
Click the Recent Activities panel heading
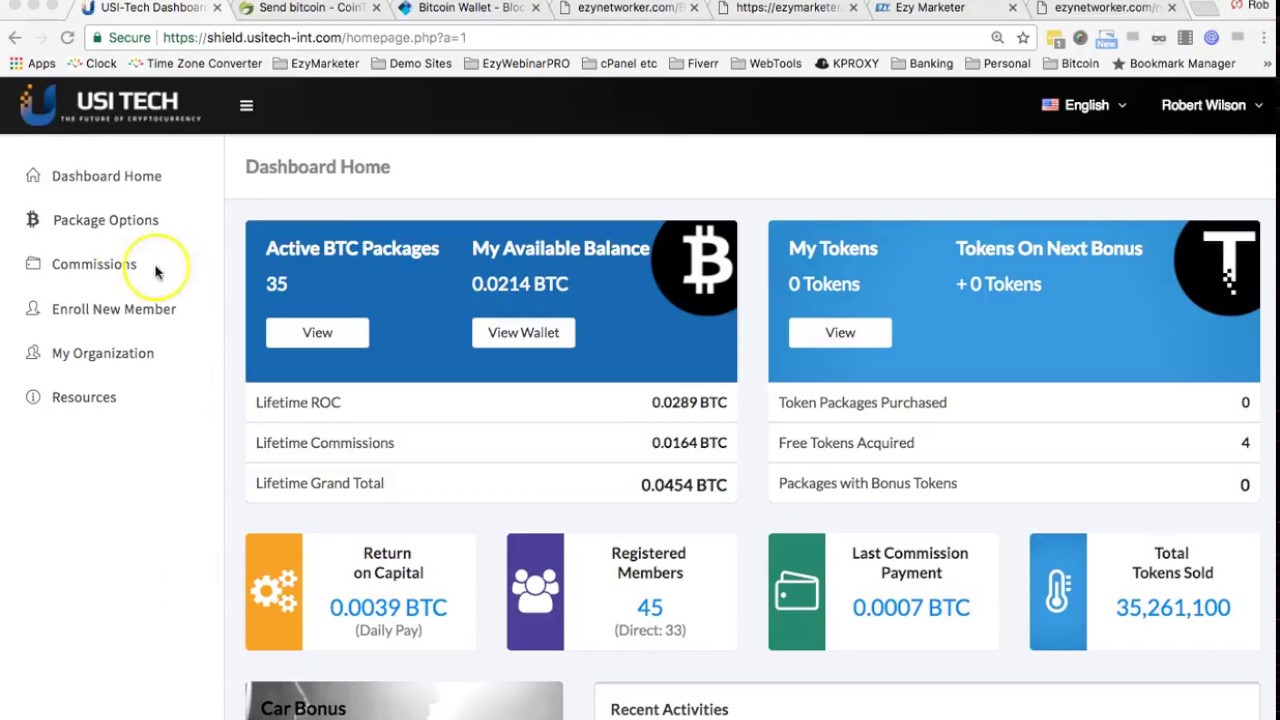(x=669, y=709)
